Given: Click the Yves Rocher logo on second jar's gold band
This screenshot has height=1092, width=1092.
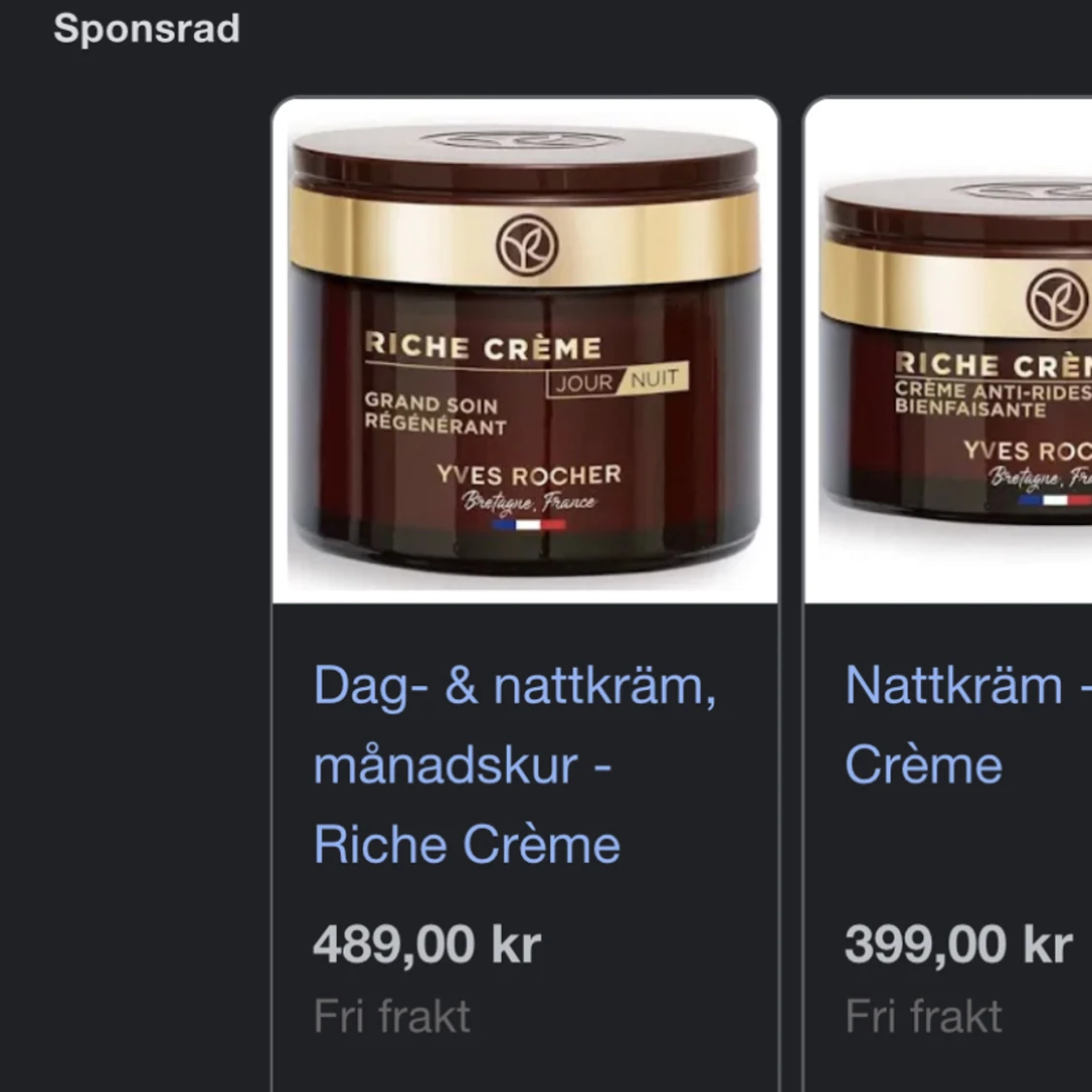Looking at the screenshot, I should pos(1058,300).
